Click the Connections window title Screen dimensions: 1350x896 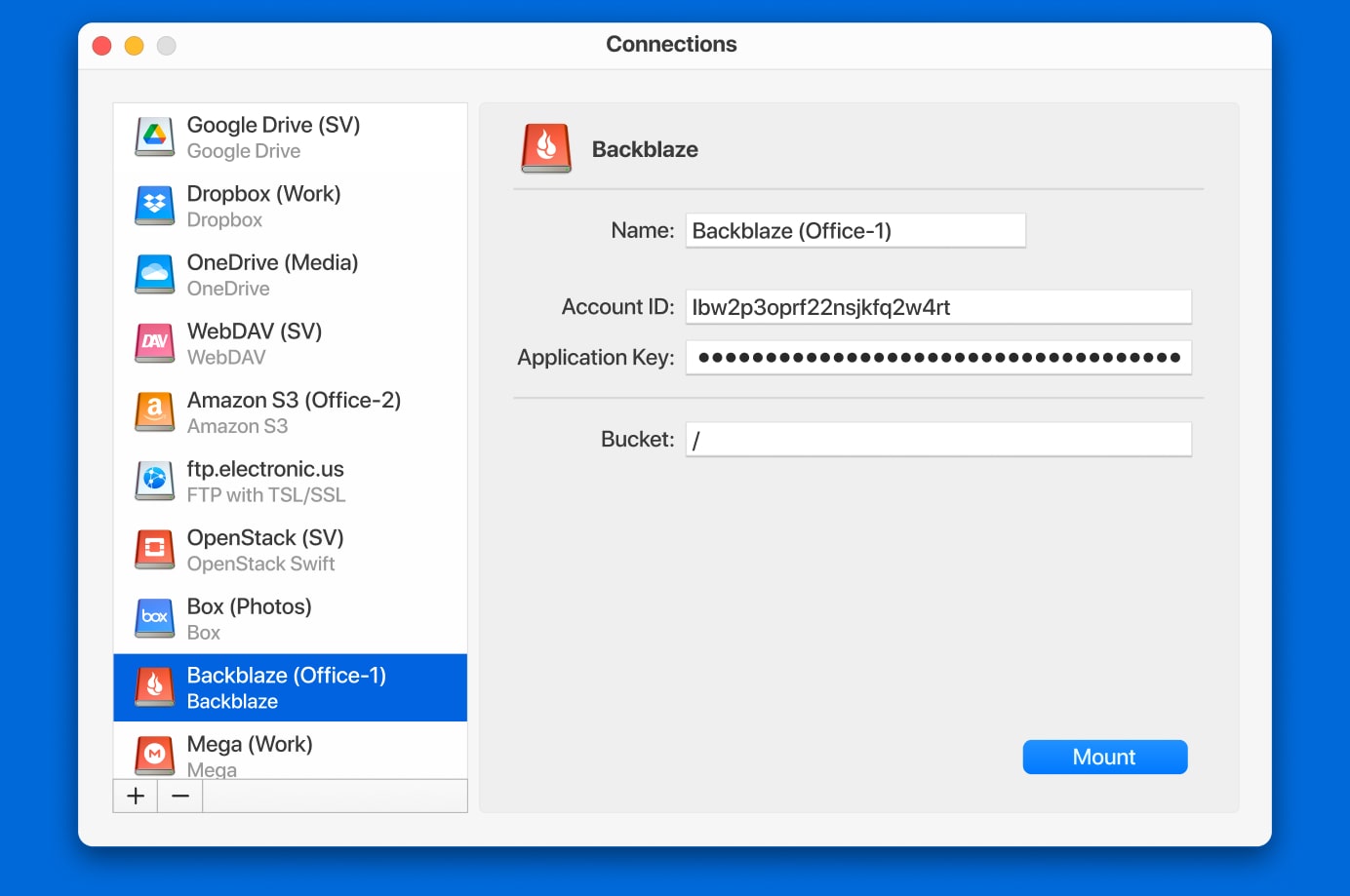(671, 44)
